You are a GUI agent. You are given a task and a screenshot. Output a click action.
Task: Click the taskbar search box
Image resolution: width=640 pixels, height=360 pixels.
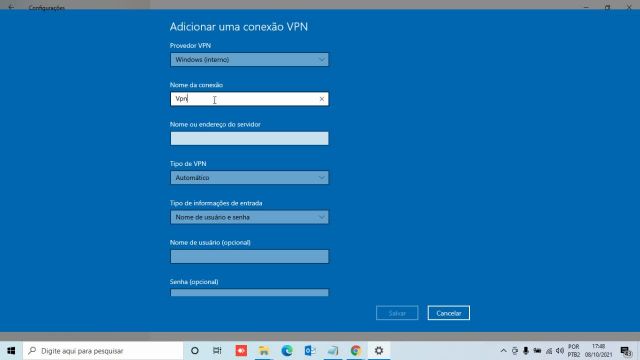[x=103, y=351]
